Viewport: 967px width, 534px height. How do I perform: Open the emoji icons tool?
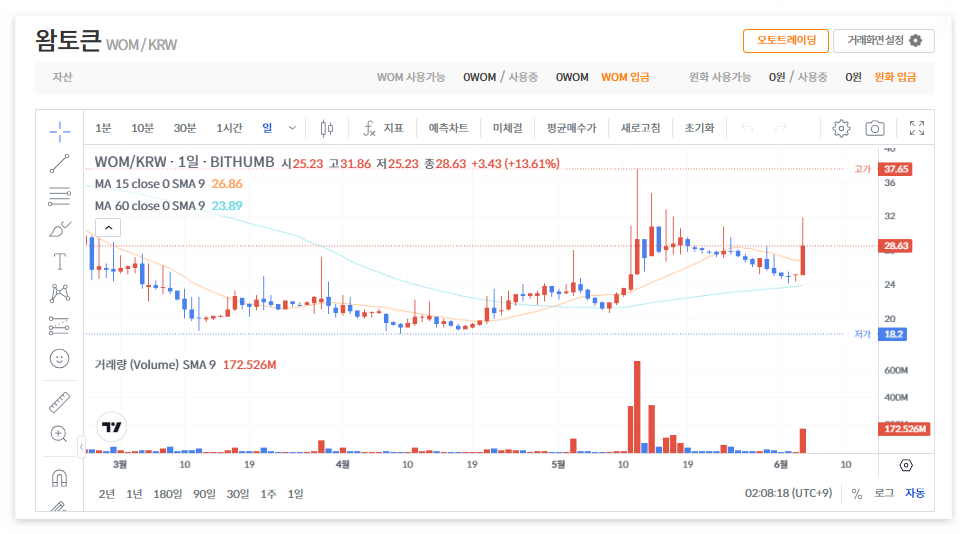[60, 358]
